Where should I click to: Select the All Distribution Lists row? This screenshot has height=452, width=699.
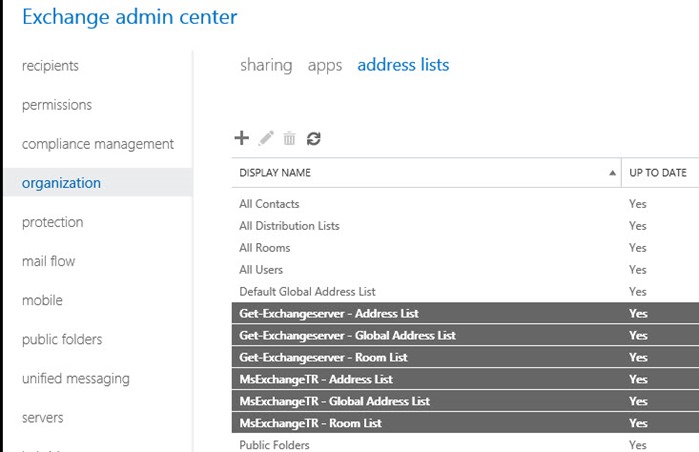click(x=465, y=226)
